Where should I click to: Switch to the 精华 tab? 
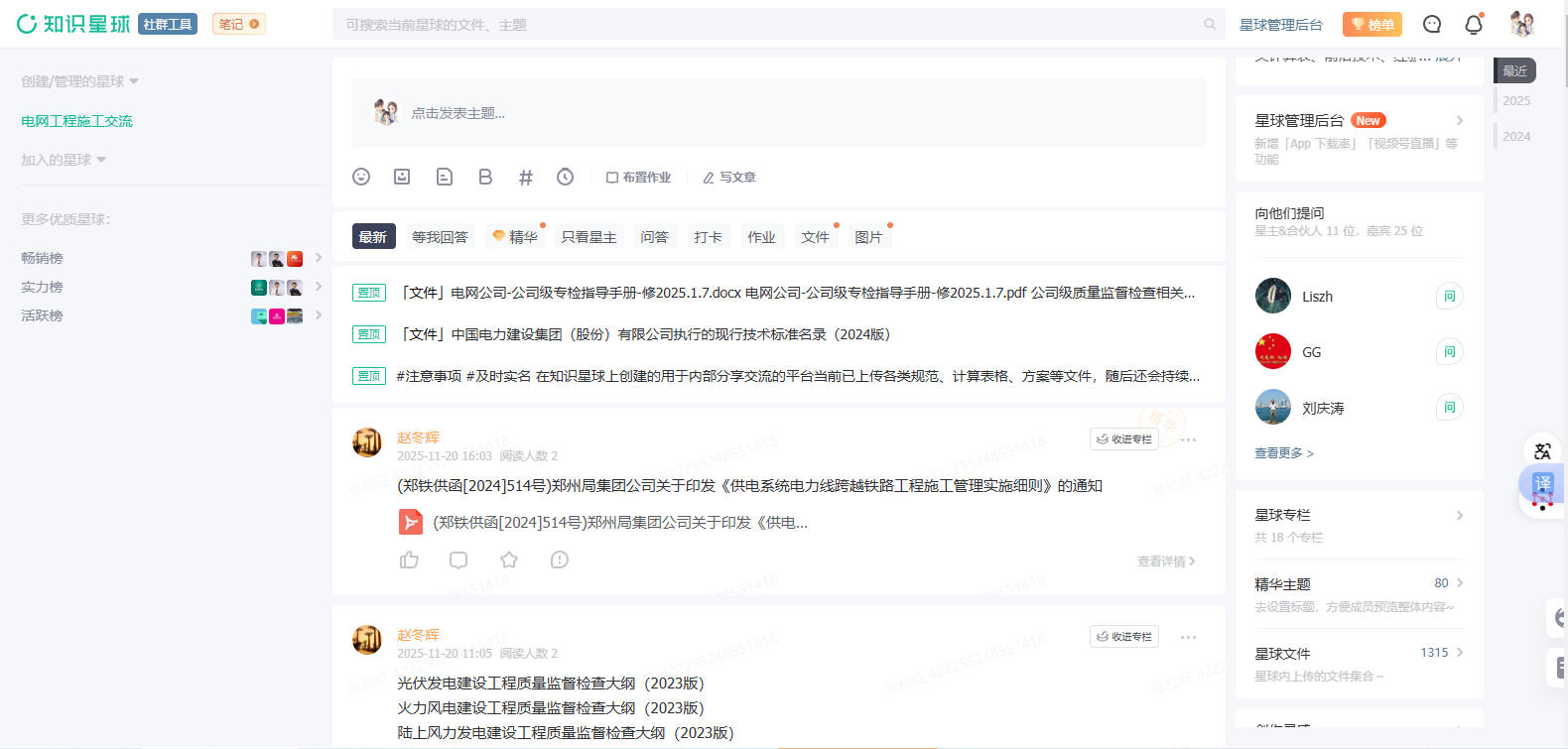click(x=517, y=237)
